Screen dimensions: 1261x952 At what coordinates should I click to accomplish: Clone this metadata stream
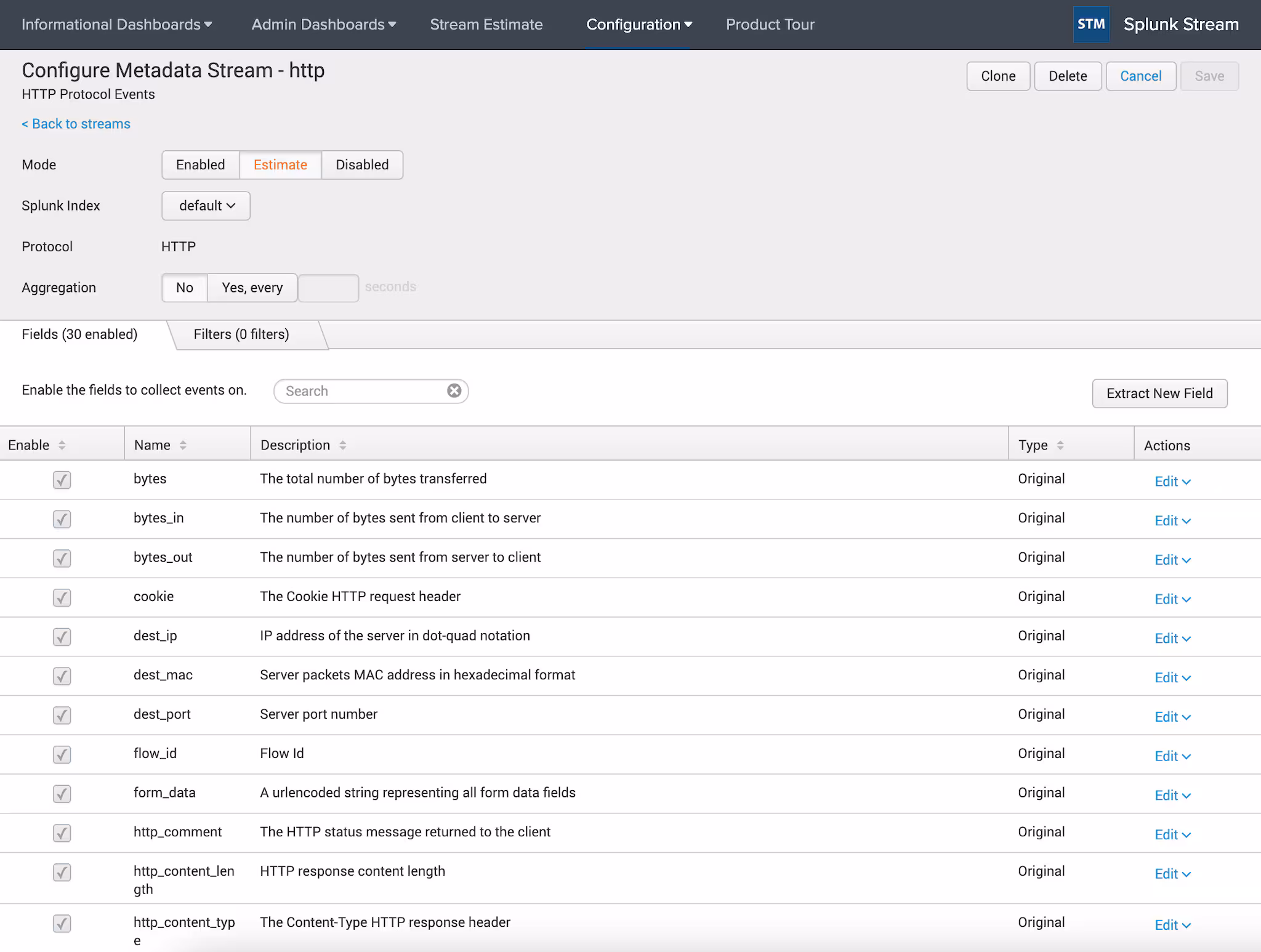coord(997,76)
